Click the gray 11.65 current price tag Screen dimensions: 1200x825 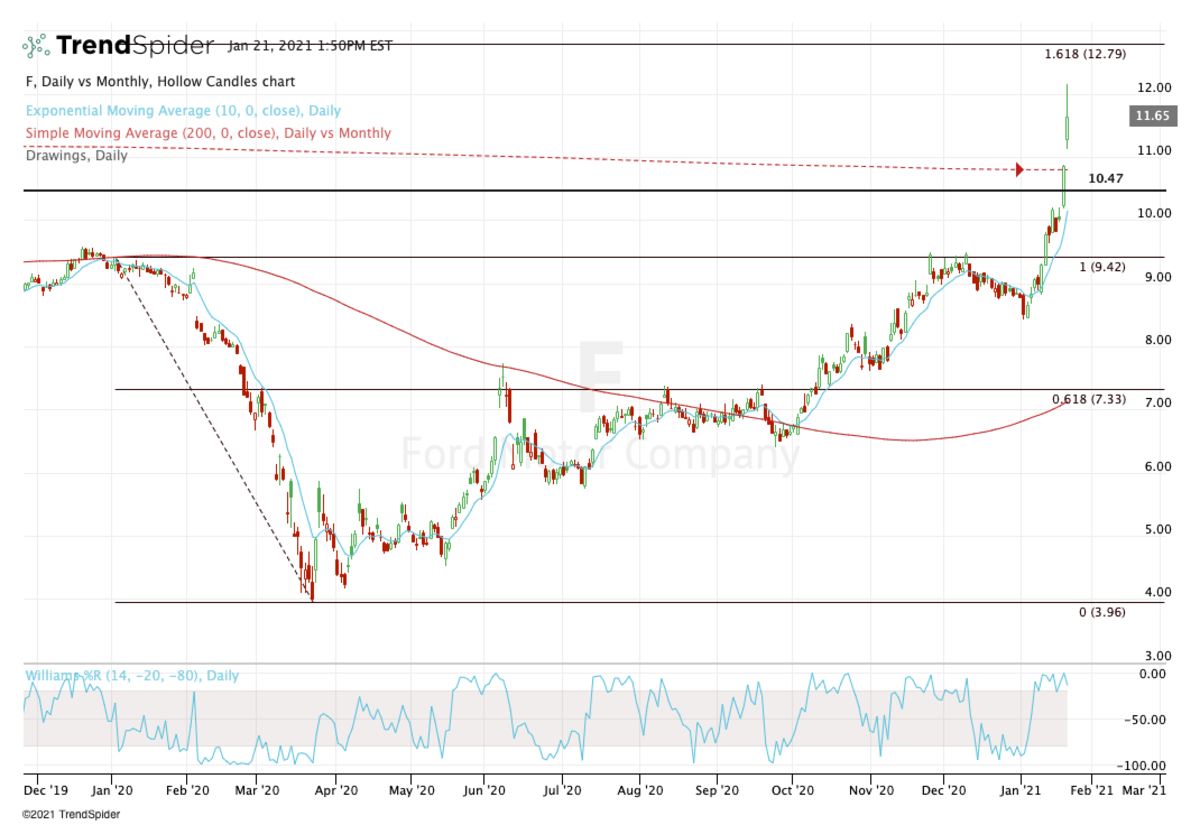coord(1146,117)
